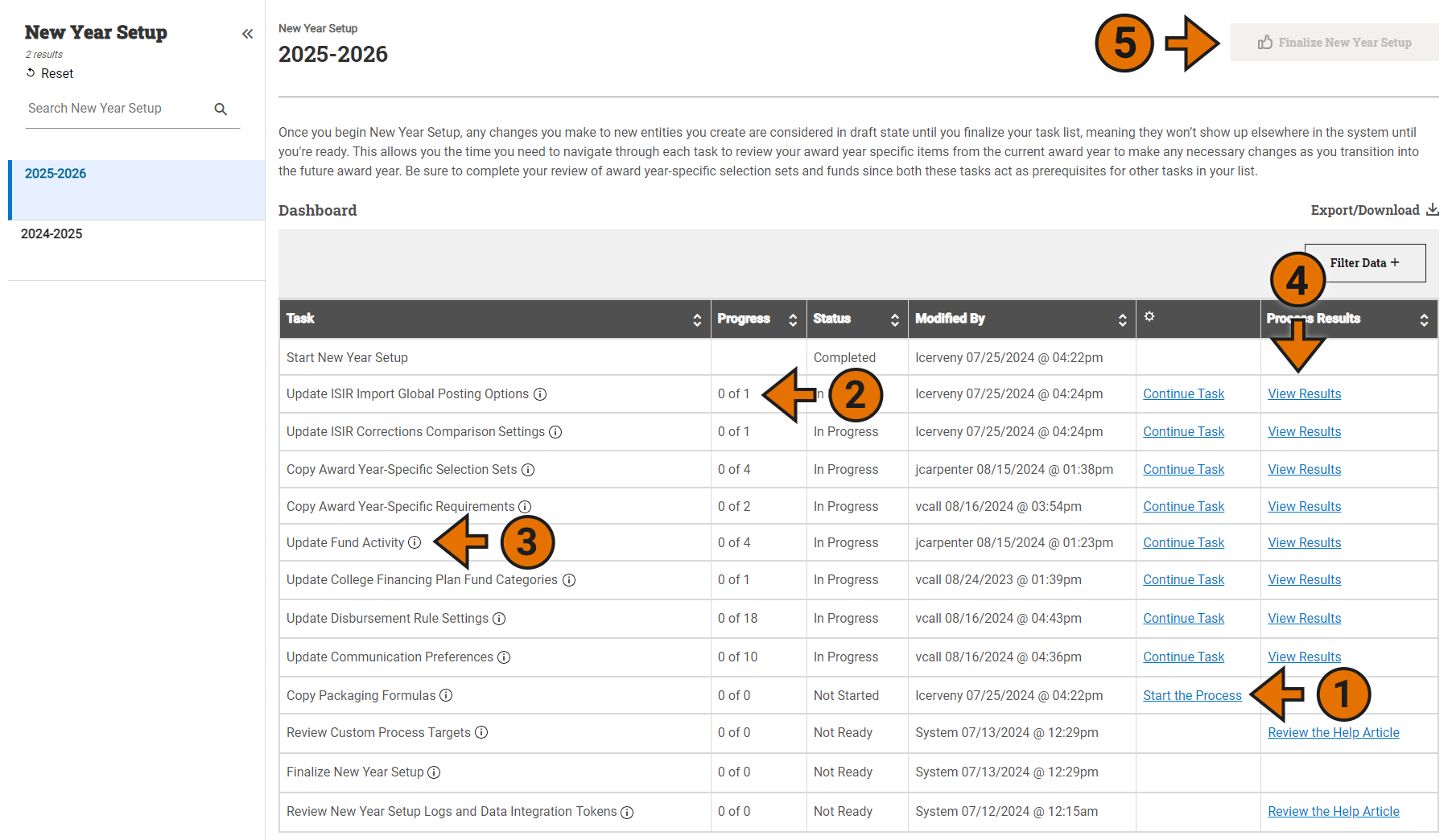Click Export/Download text link
Image resolution: width=1452 pixels, height=840 pixels.
(1365, 210)
